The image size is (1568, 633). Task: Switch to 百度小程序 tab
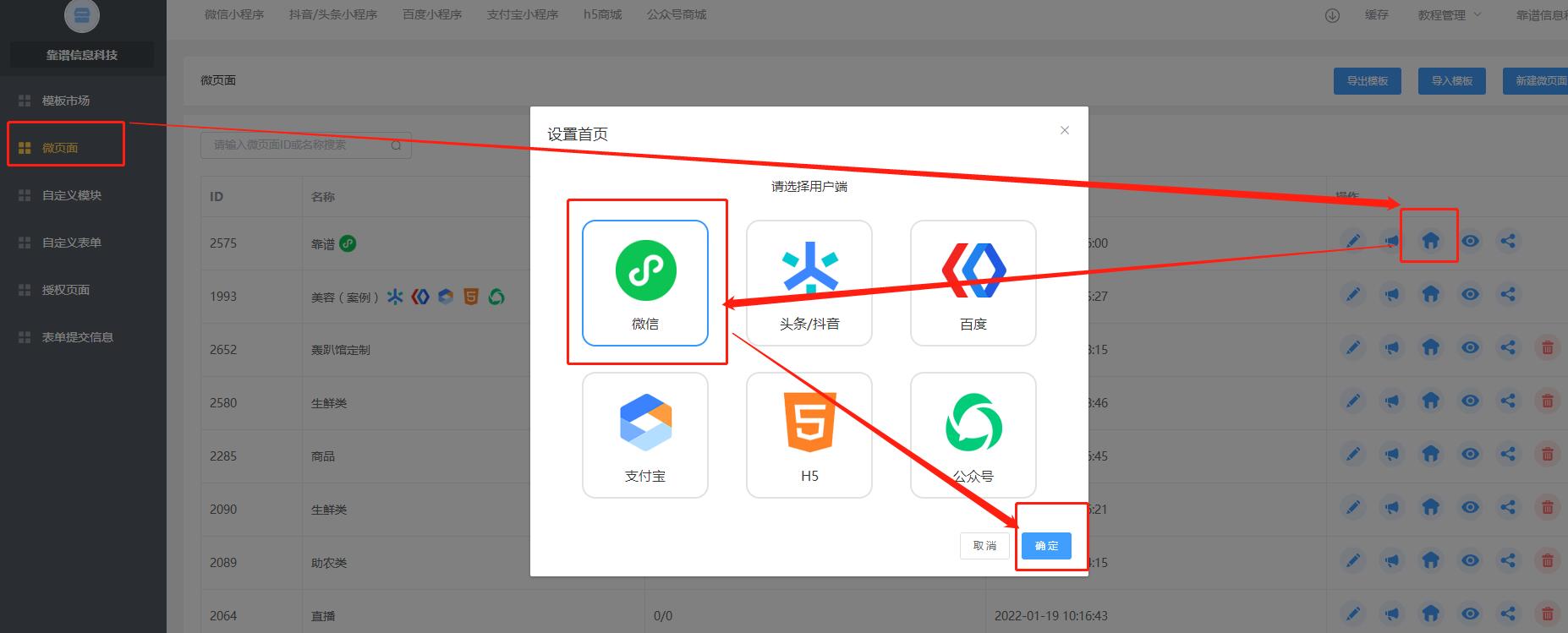click(x=432, y=14)
